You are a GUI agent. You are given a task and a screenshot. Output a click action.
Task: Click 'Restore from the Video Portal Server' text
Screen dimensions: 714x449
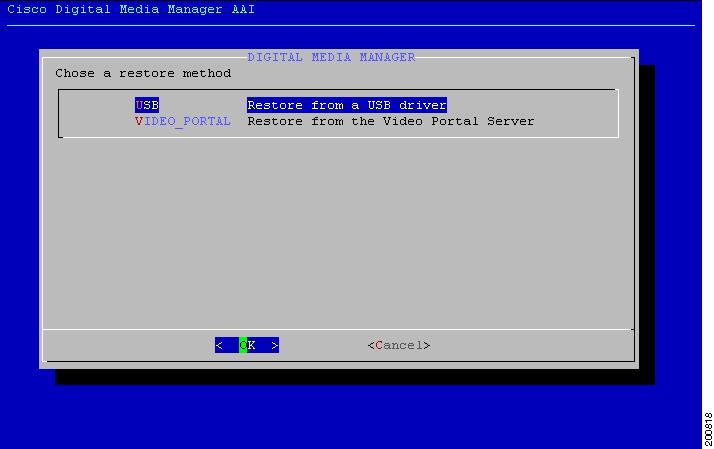[x=391, y=122]
